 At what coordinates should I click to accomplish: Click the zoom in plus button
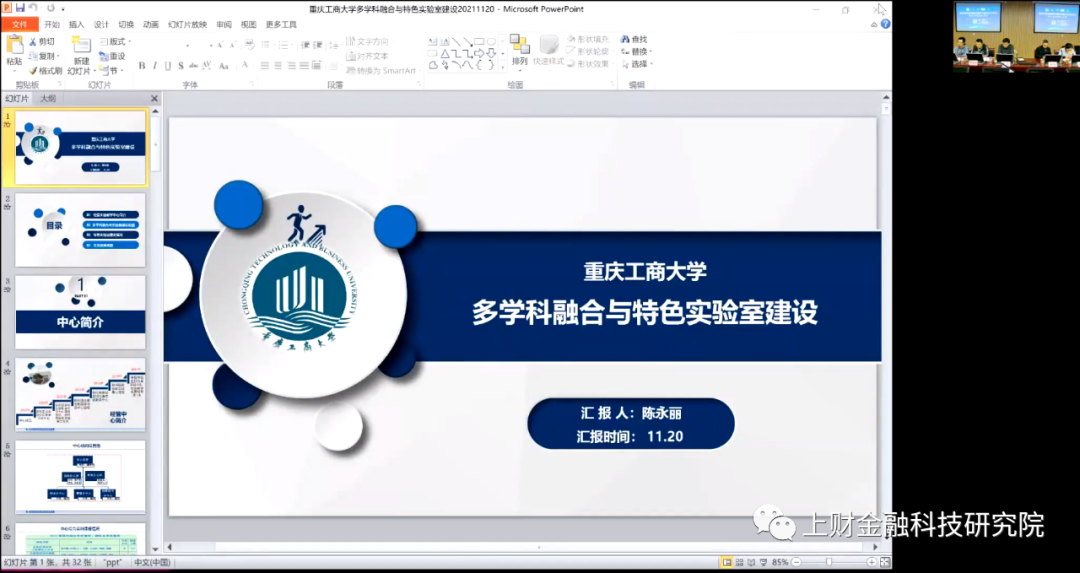(872, 563)
